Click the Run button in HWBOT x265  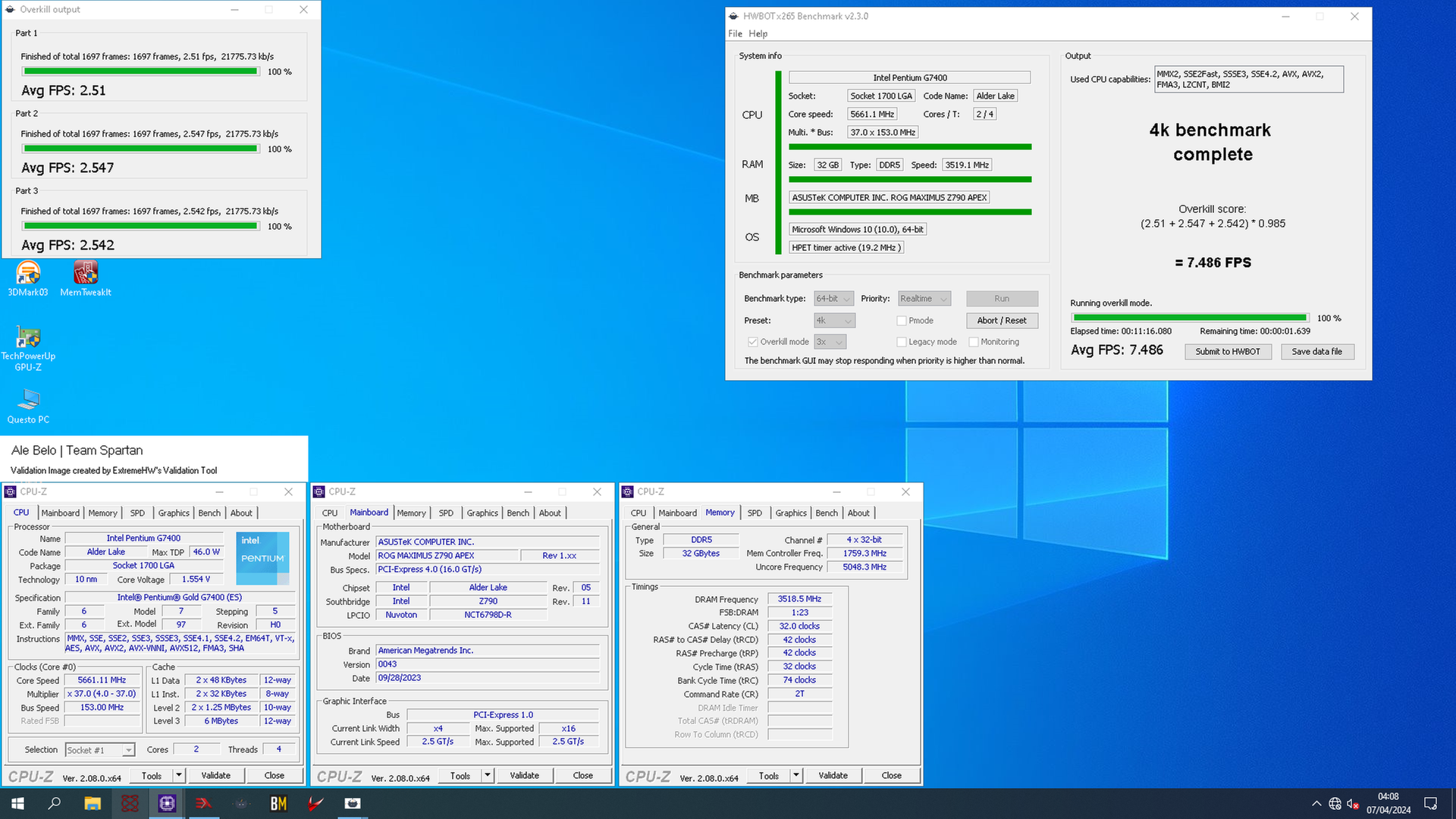coord(1002,299)
